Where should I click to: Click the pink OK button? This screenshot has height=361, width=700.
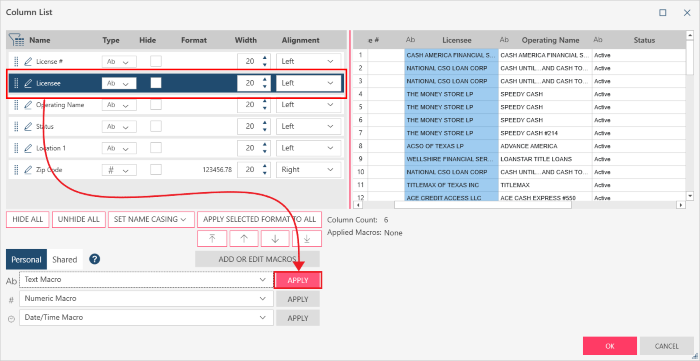pyautogui.click(x=610, y=346)
